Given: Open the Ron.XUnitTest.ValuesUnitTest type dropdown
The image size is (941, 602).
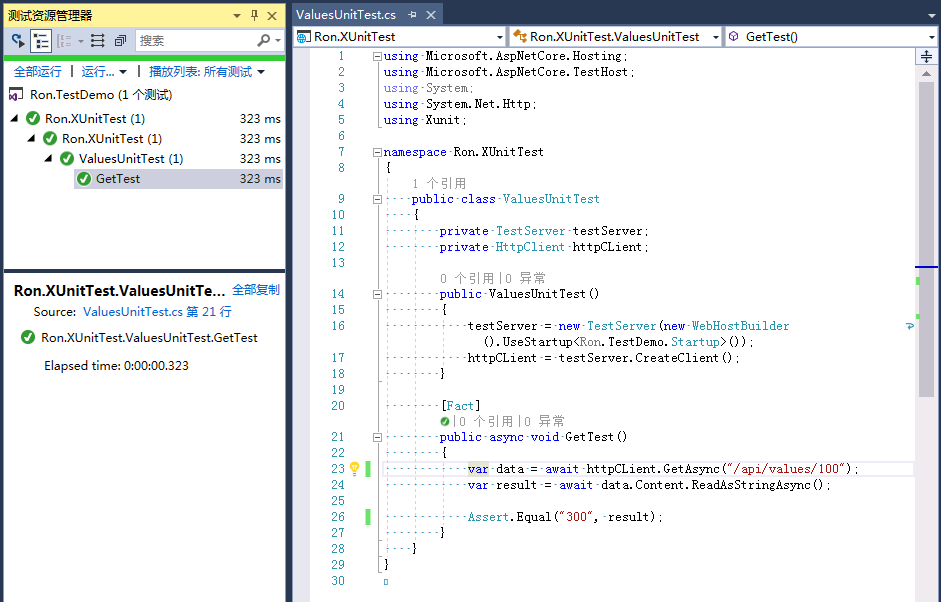Looking at the screenshot, I should pos(615,37).
